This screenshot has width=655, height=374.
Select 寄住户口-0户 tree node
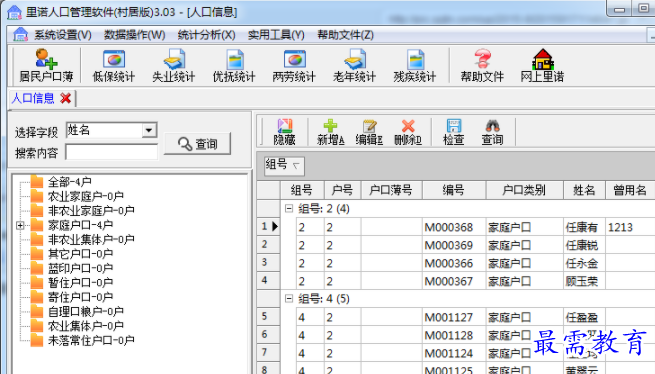pos(80,297)
